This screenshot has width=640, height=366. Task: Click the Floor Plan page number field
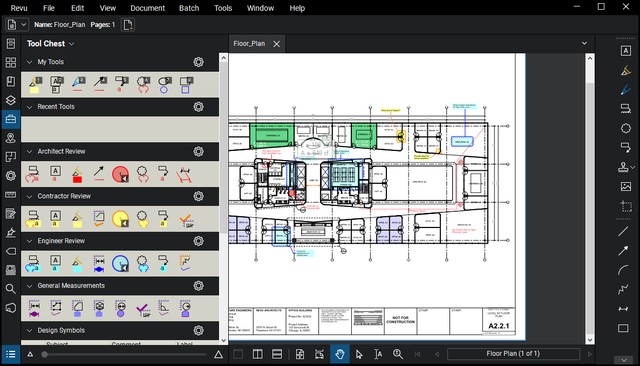point(513,354)
